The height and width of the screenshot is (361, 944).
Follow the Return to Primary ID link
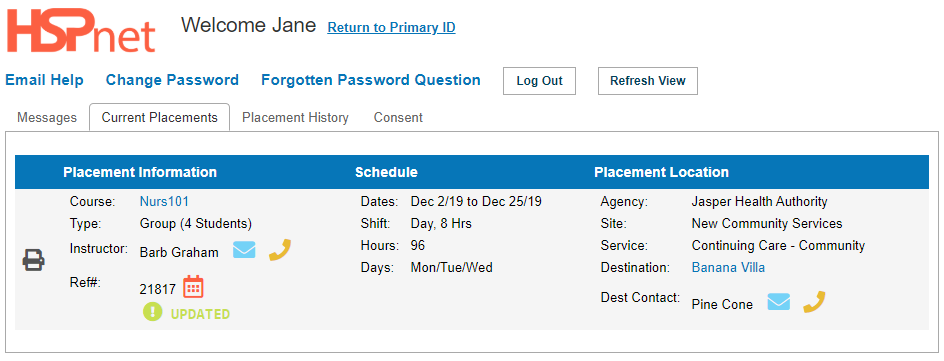[x=391, y=28]
